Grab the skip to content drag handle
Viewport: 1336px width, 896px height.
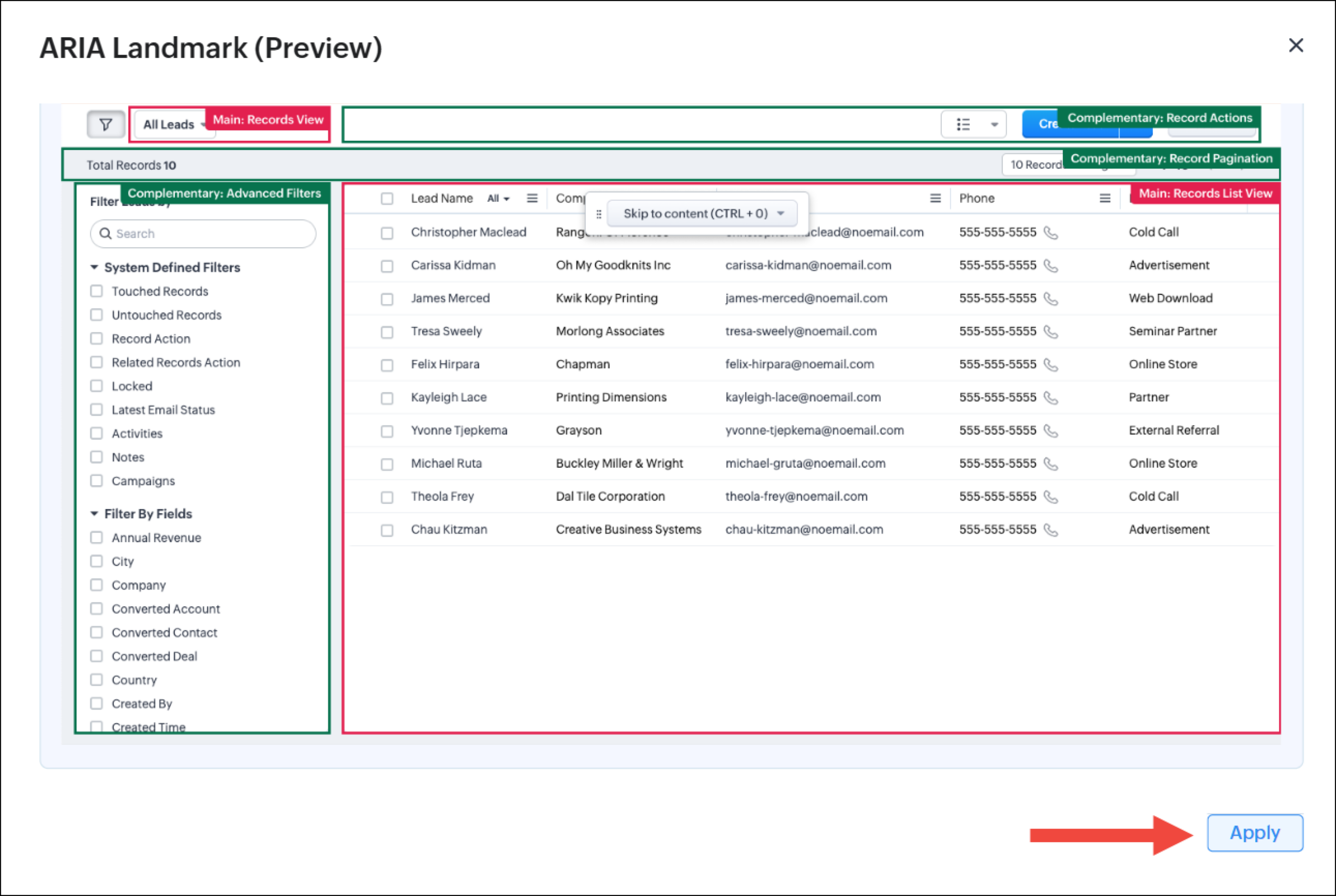598,214
